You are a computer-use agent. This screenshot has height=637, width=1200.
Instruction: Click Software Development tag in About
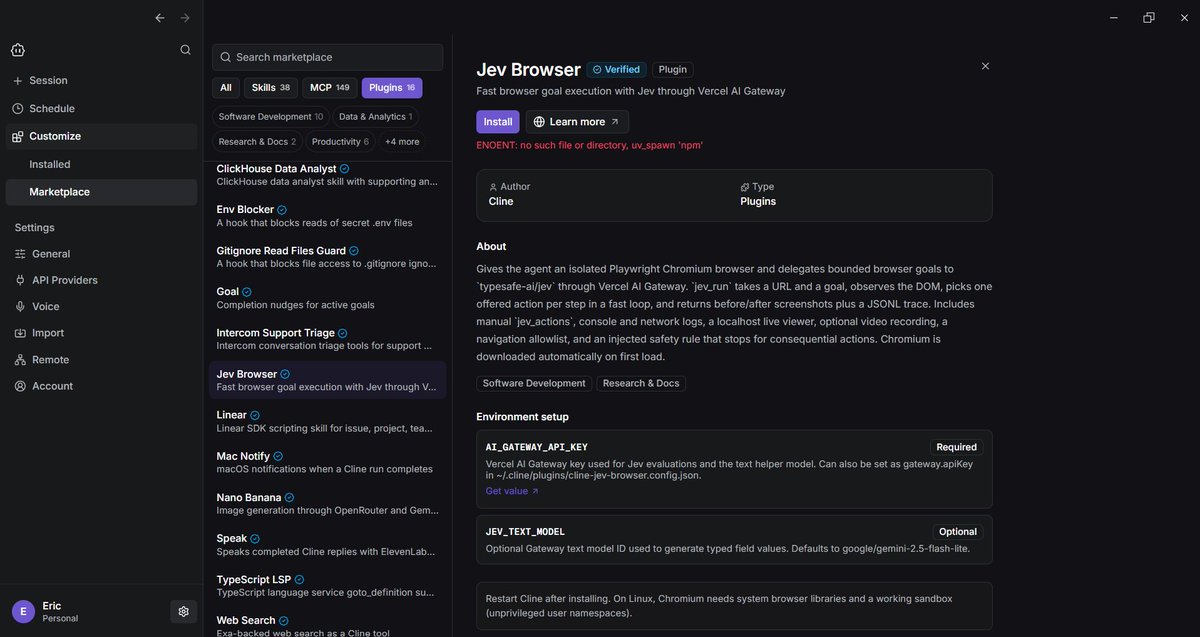[x=534, y=383]
